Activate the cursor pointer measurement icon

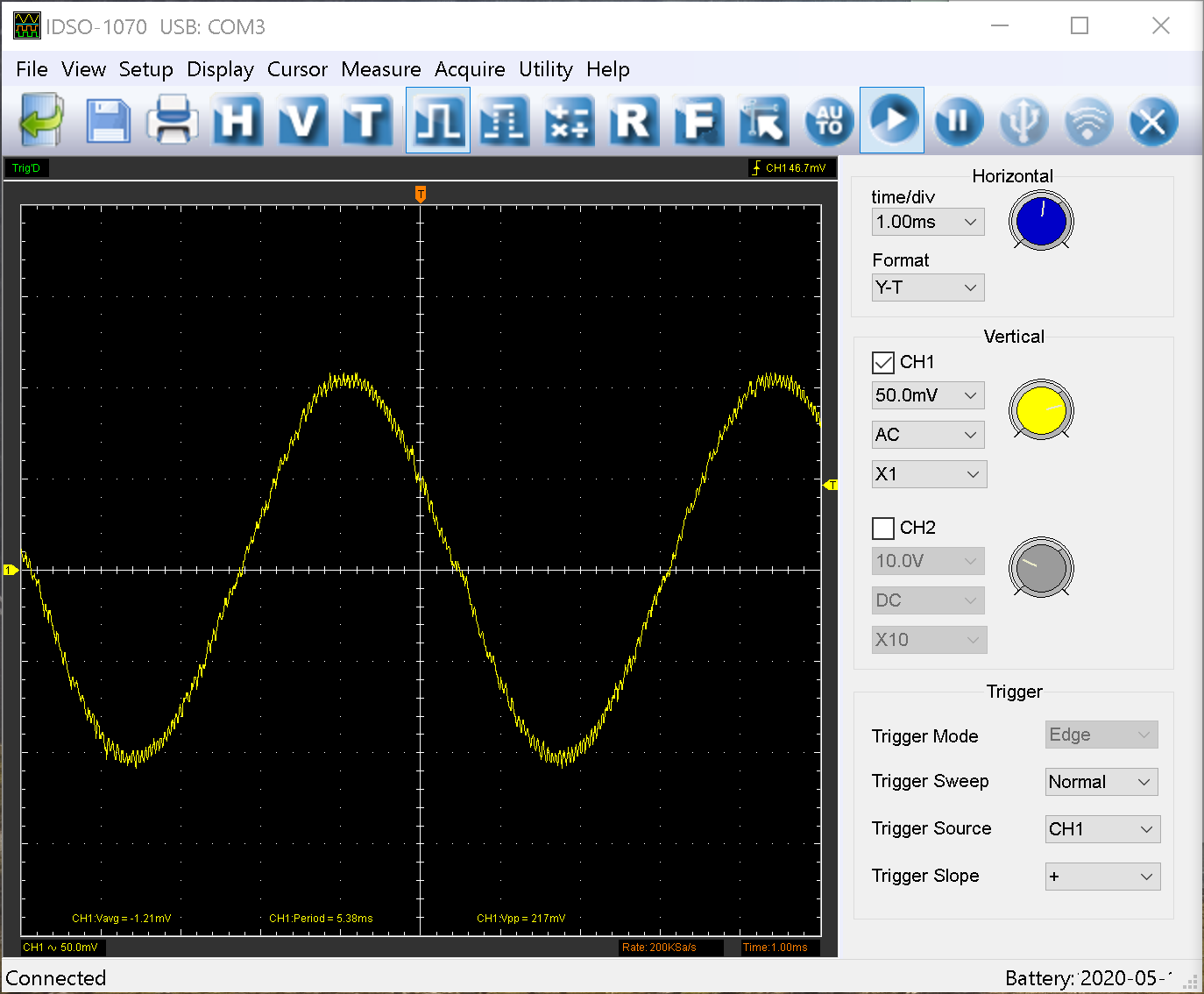tap(763, 120)
